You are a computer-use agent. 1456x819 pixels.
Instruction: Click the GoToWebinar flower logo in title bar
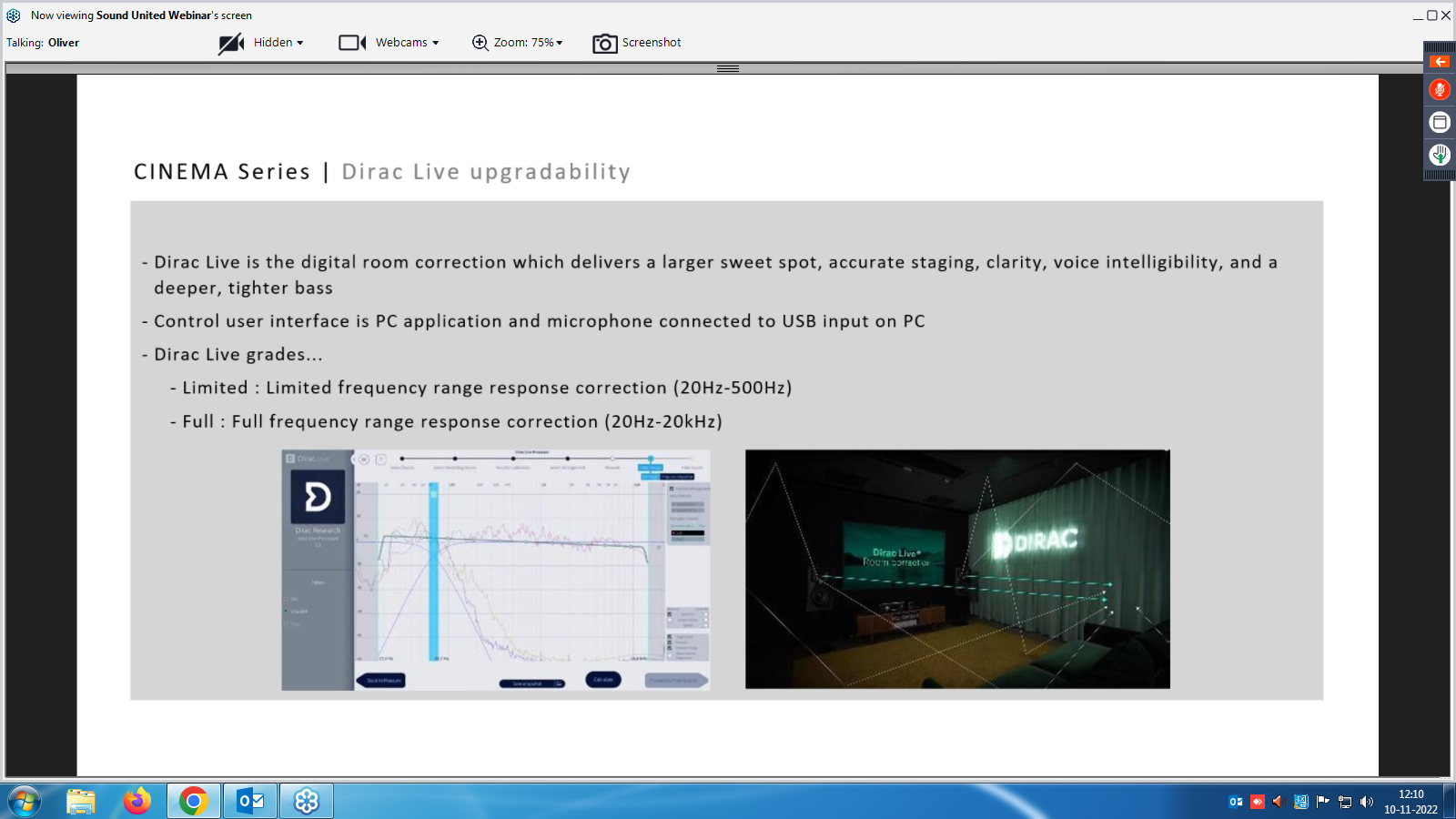pyautogui.click(x=14, y=15)
